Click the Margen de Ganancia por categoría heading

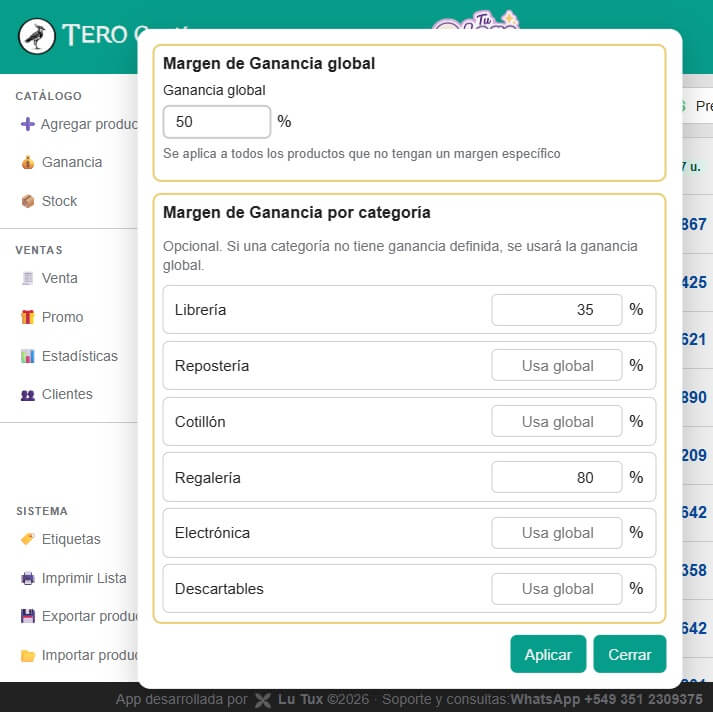tap(296, 212)
